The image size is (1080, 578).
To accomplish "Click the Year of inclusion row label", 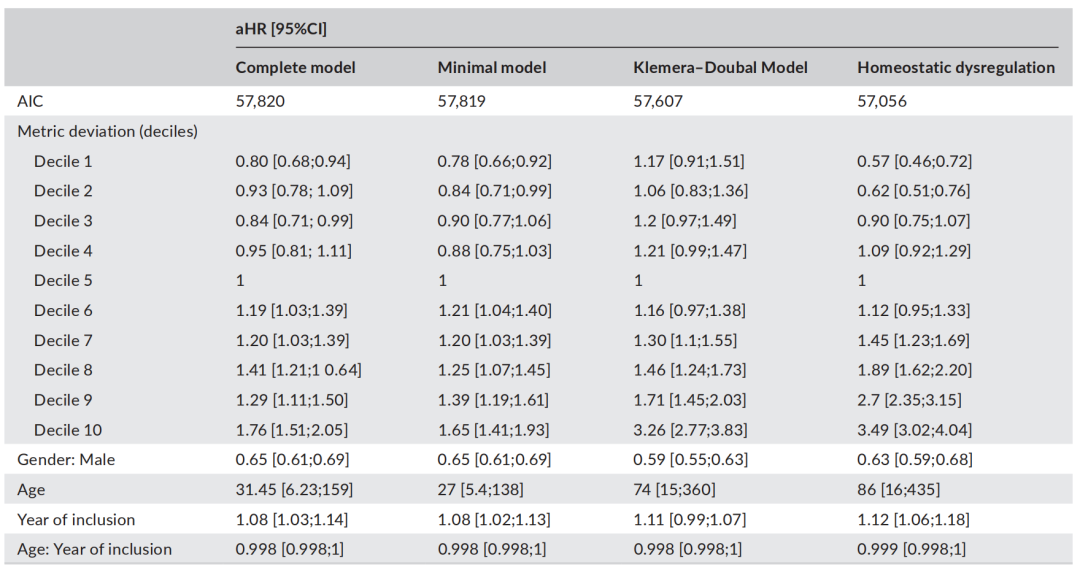I will click(x=76, y=520).
